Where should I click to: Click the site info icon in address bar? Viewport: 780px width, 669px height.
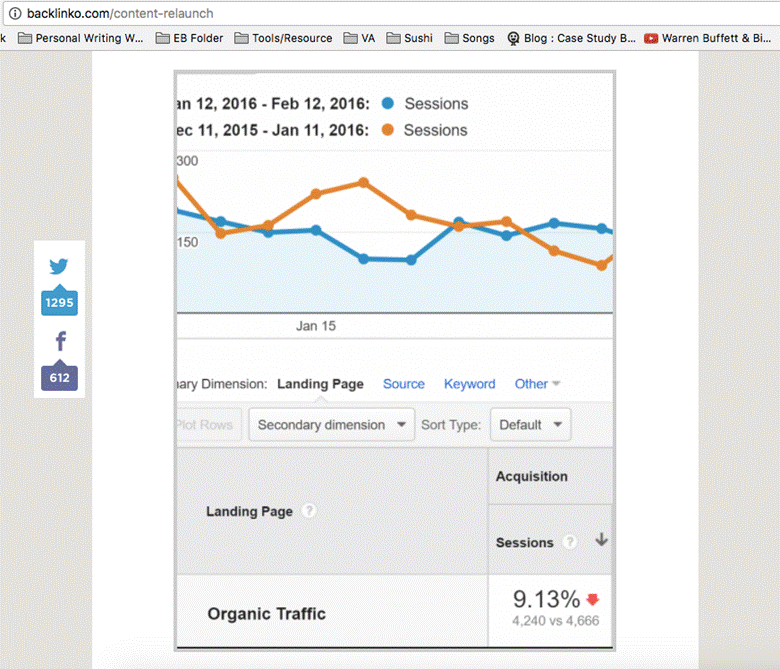(14, 14)
